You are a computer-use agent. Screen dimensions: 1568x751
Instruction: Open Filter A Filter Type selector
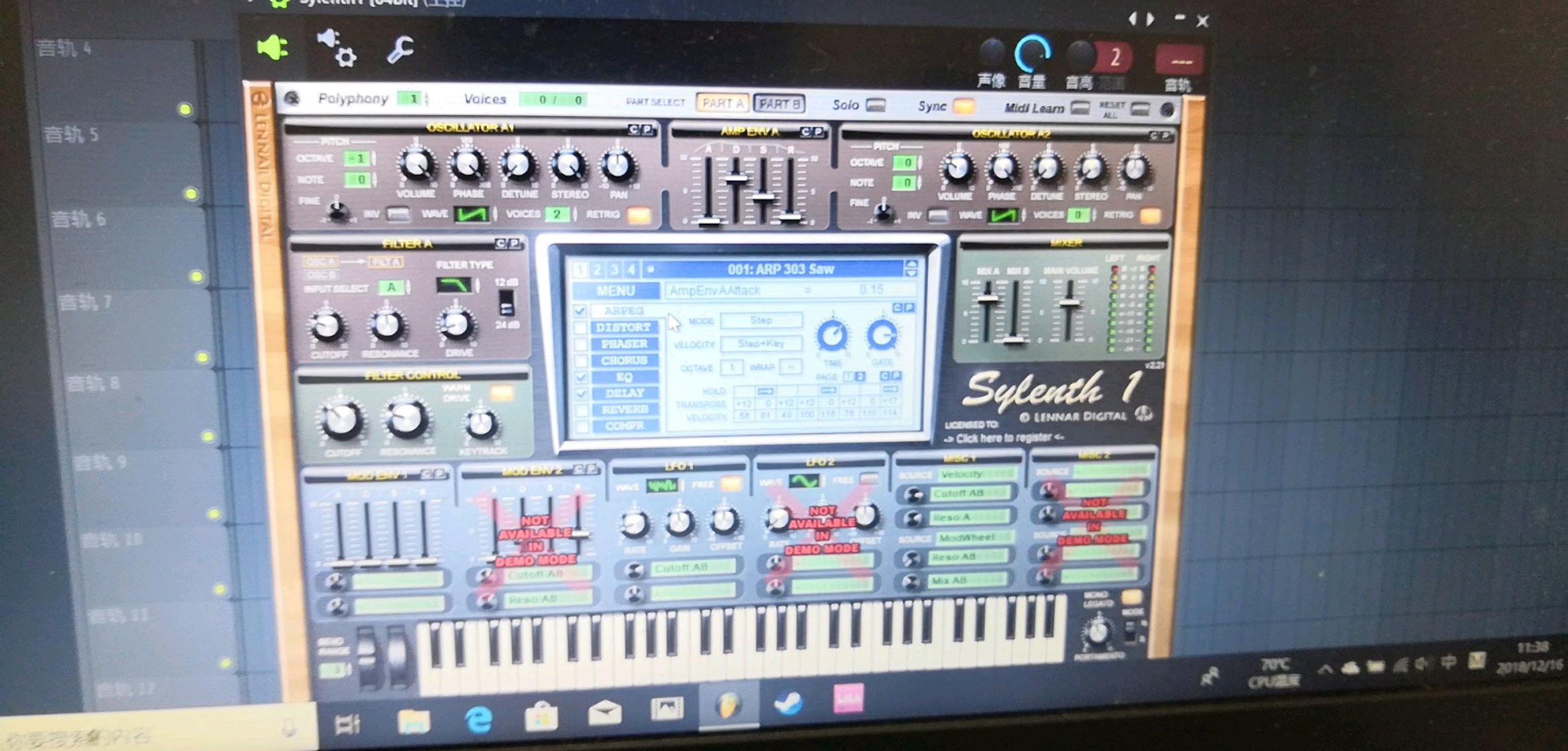click(454, 285)
